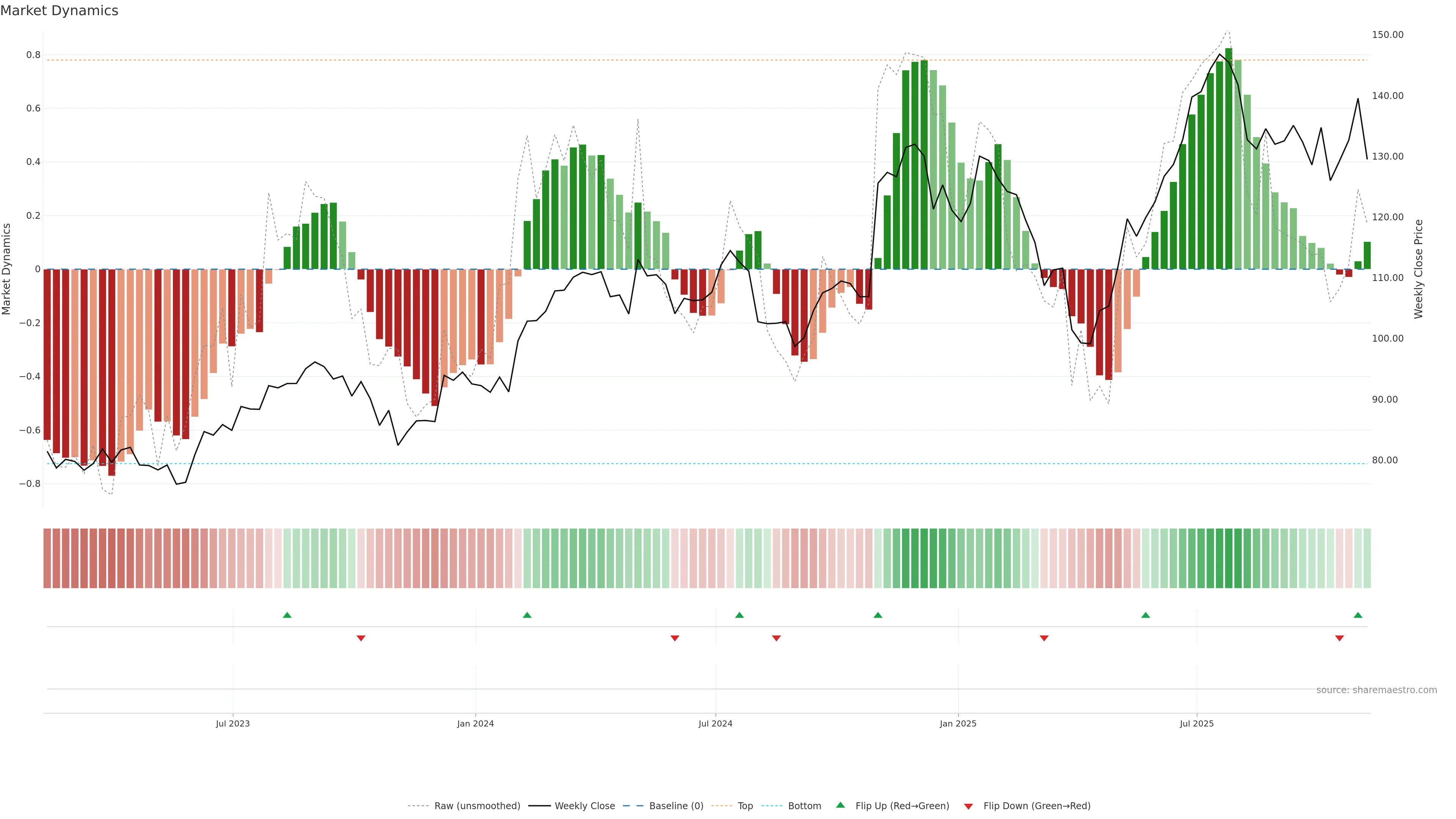
Task: Click the first green flip-up marker after Jul 2023
Action: point(287,615)
